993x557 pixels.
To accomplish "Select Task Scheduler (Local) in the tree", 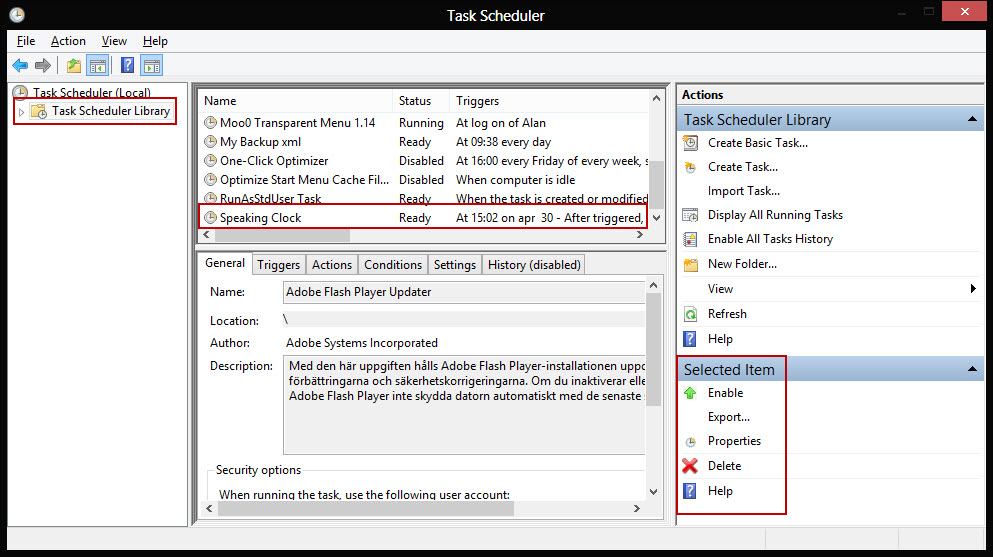I will coord(92,93).
